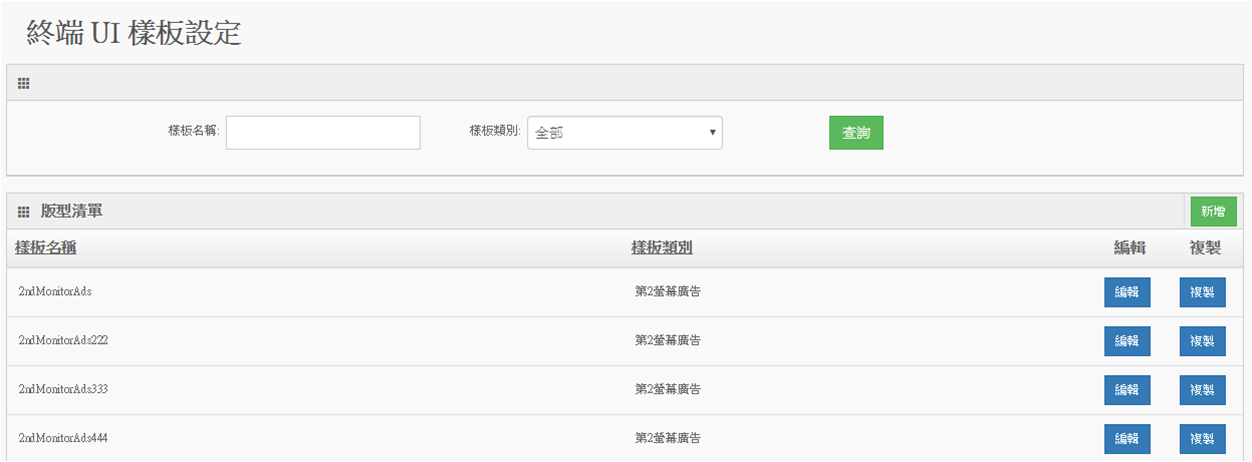Screen dimensions: 1252x462
Task: Copy the 2ndMonitorAds333 template
Action: (1202, 390)
